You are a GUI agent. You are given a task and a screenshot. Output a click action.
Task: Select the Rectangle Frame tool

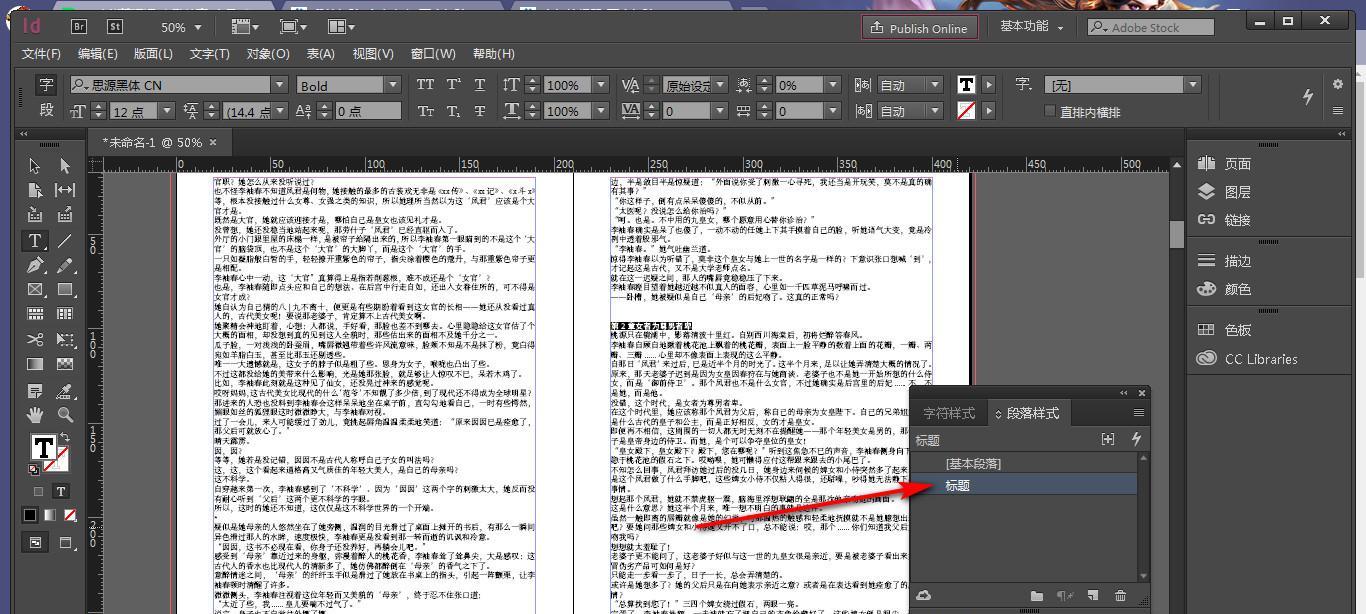click(35, 290)
